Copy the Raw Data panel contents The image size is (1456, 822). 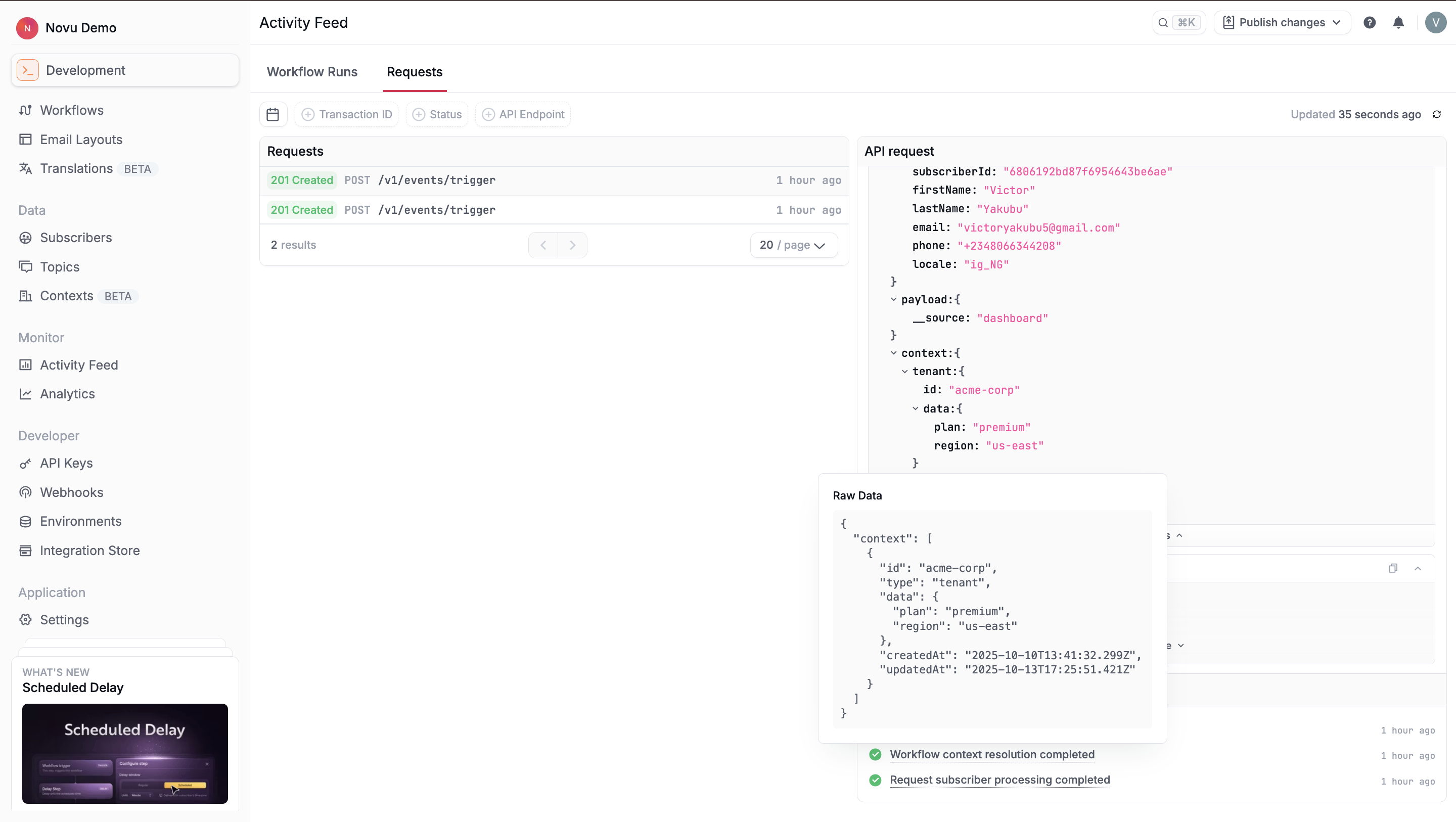click(x=1393, y=568)
